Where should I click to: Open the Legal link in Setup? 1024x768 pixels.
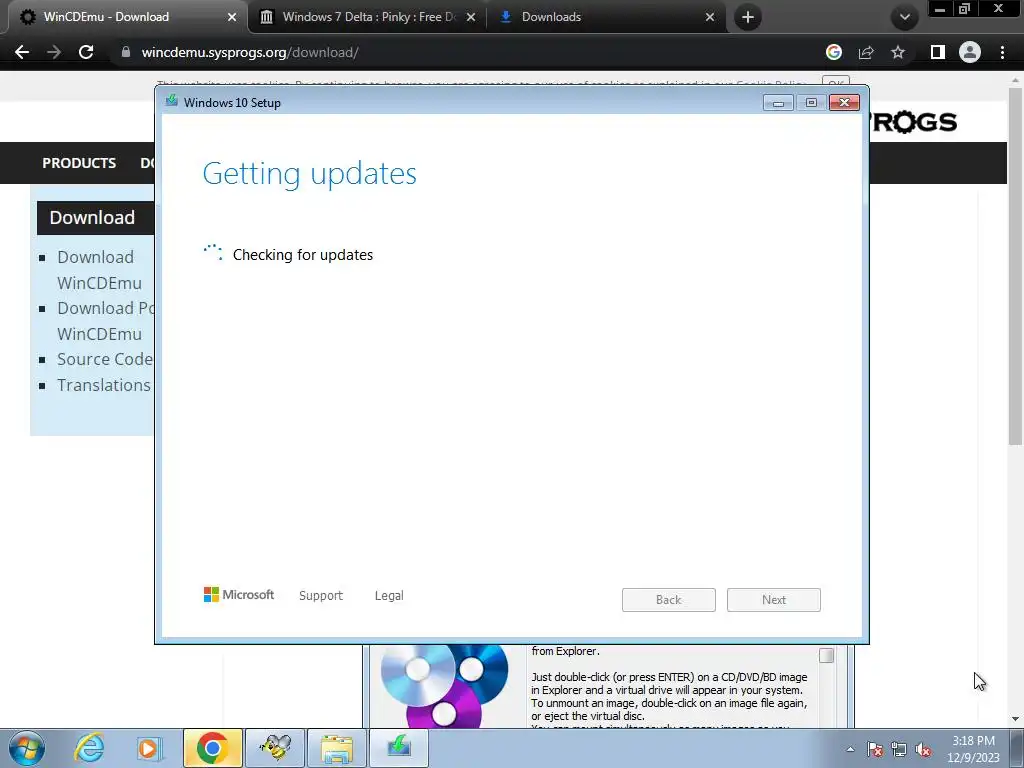(389, 596)
